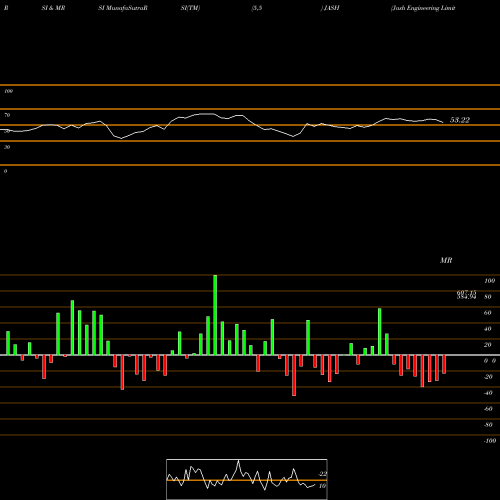The width and height of the screenshot is (500, 500).
Task: Click the RSI value 53.22
Action: 460,120
